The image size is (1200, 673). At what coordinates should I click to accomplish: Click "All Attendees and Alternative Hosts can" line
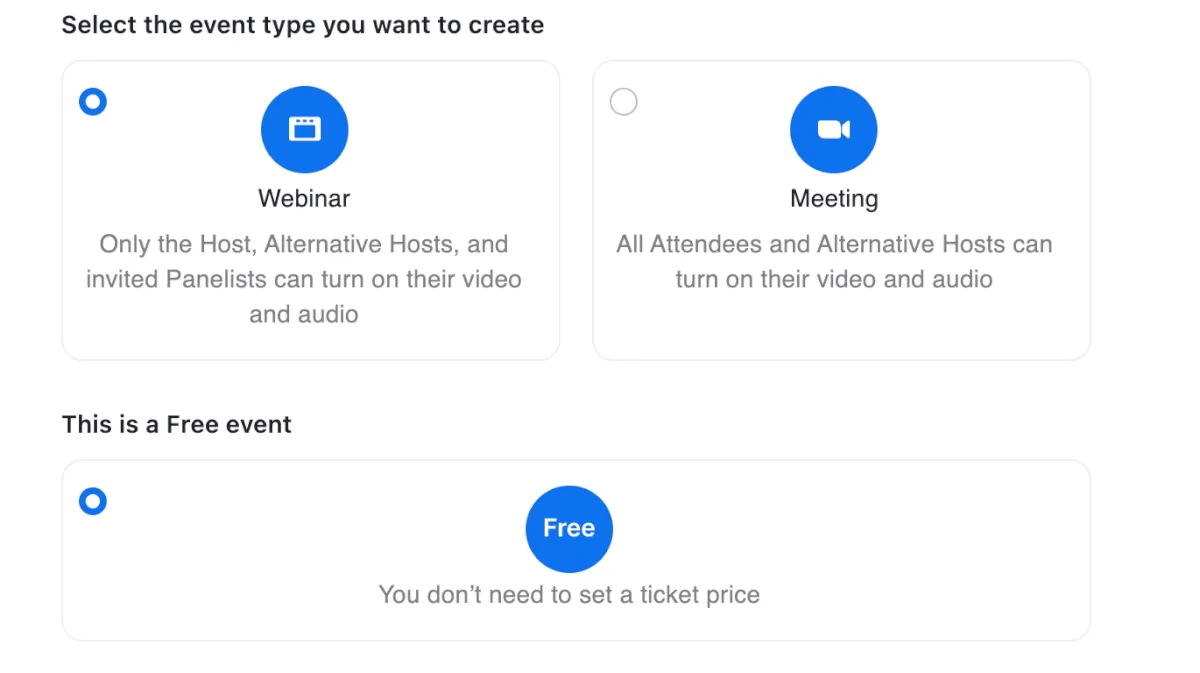click(x=834, y=244)
